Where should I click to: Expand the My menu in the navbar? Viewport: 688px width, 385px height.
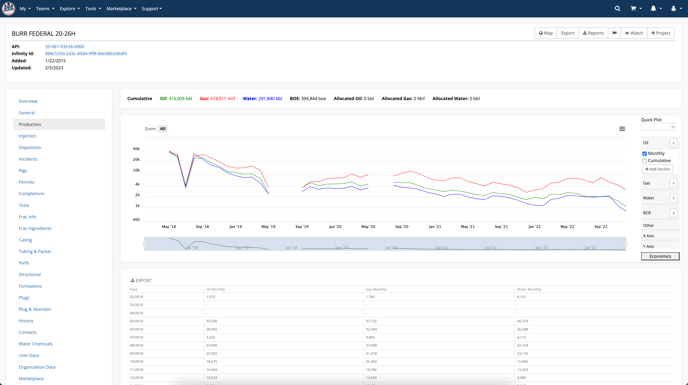[x=25, y=8]
